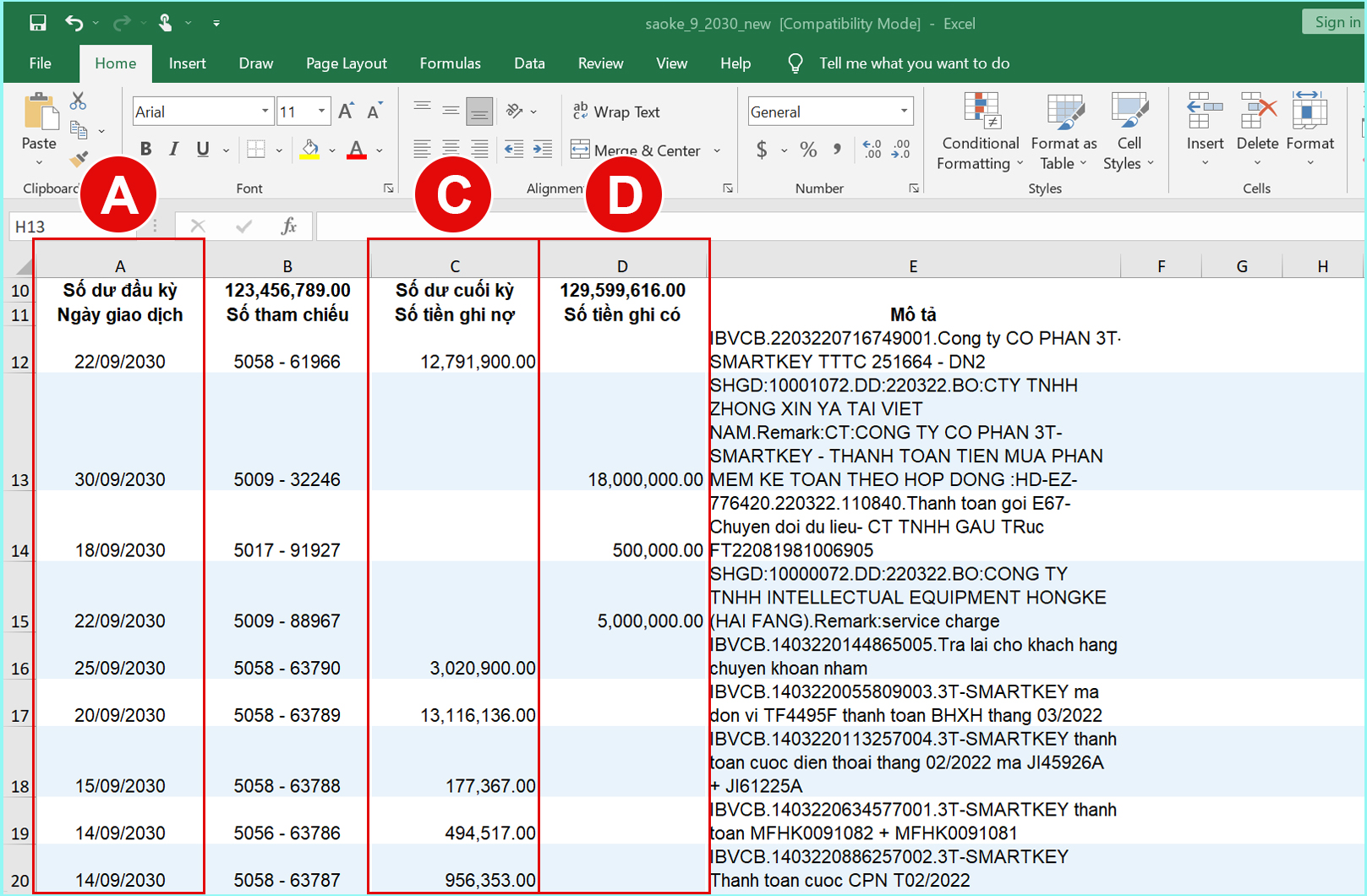The width and height of the screenshot is (1367, 896).
Task: Open the Formulas ribbon tab
Action: point(450,63)
